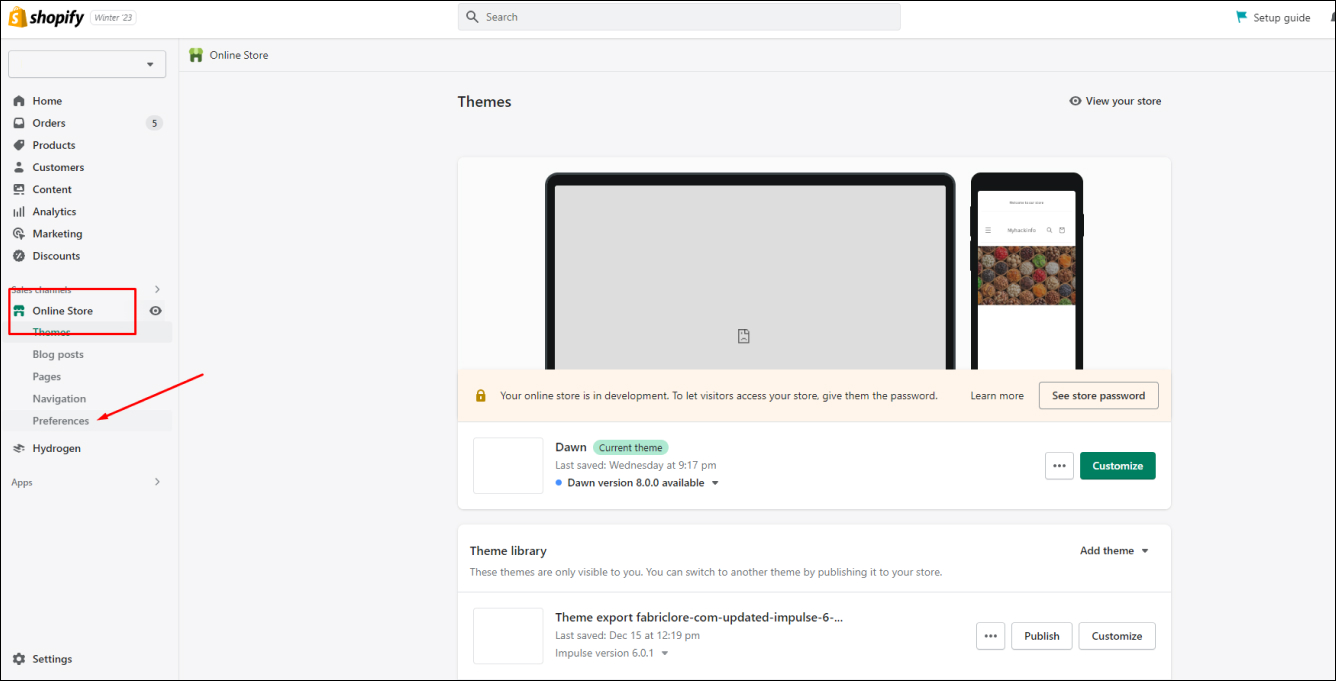Click the orders count badge 5

(153, 123)
